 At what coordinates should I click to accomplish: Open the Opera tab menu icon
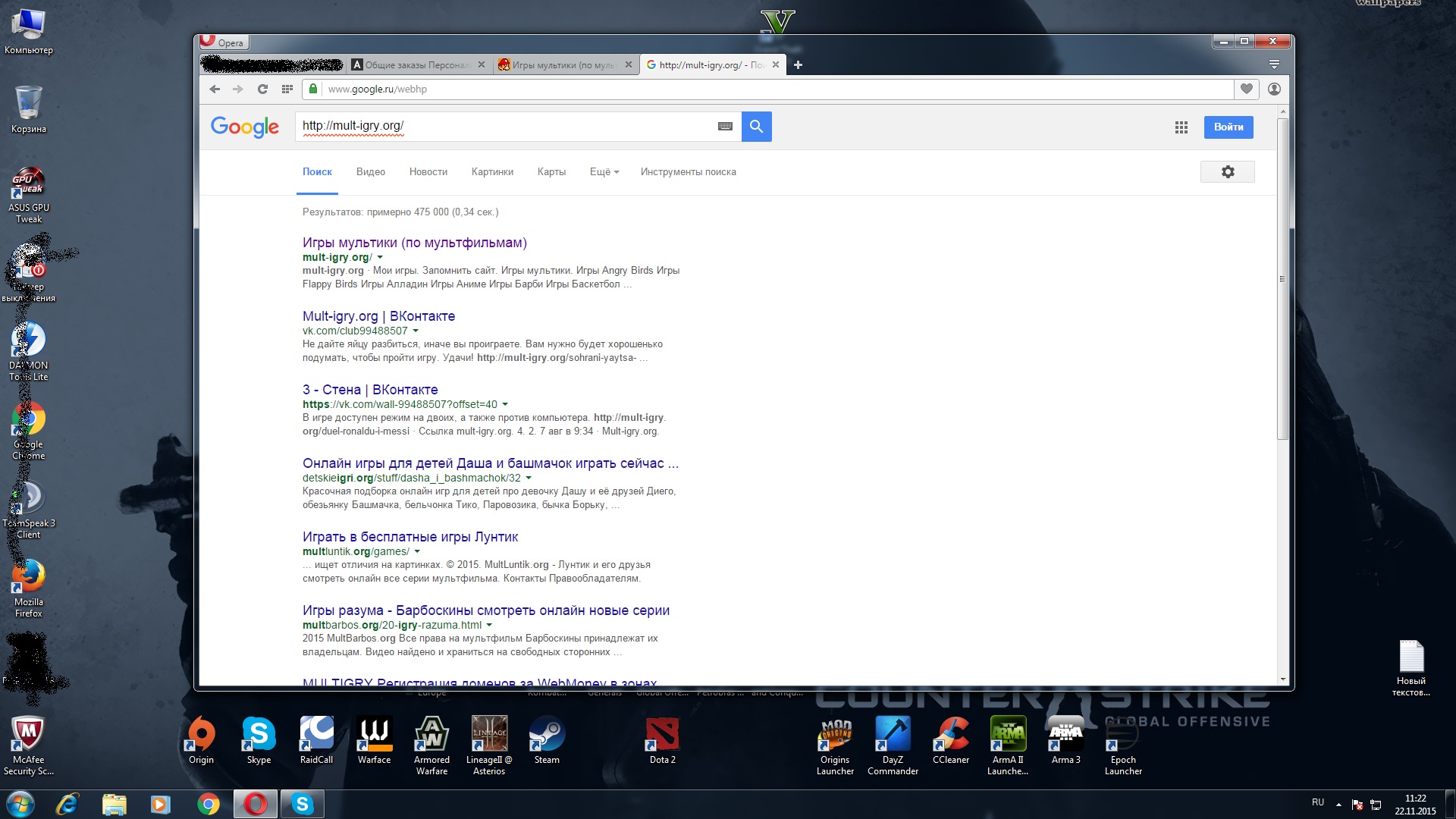pyautogui.click(x=1274, y=64)
